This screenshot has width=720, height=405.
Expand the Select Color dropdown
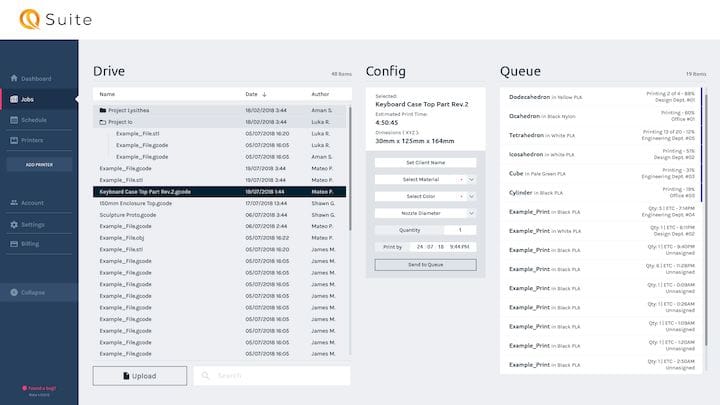click(471, 196)
